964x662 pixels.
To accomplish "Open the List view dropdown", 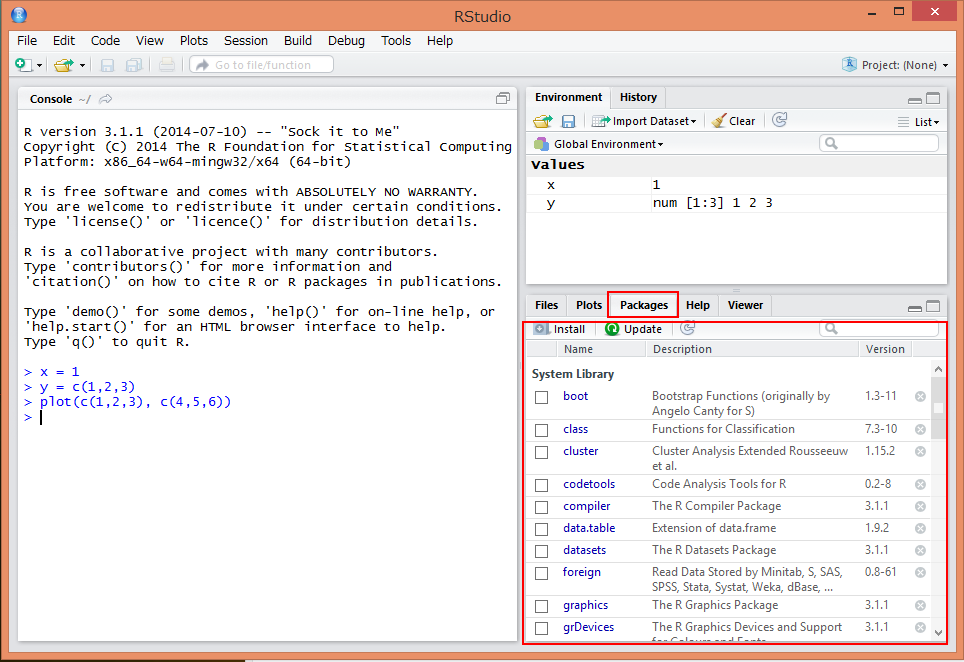I will (x=919, y=122).
